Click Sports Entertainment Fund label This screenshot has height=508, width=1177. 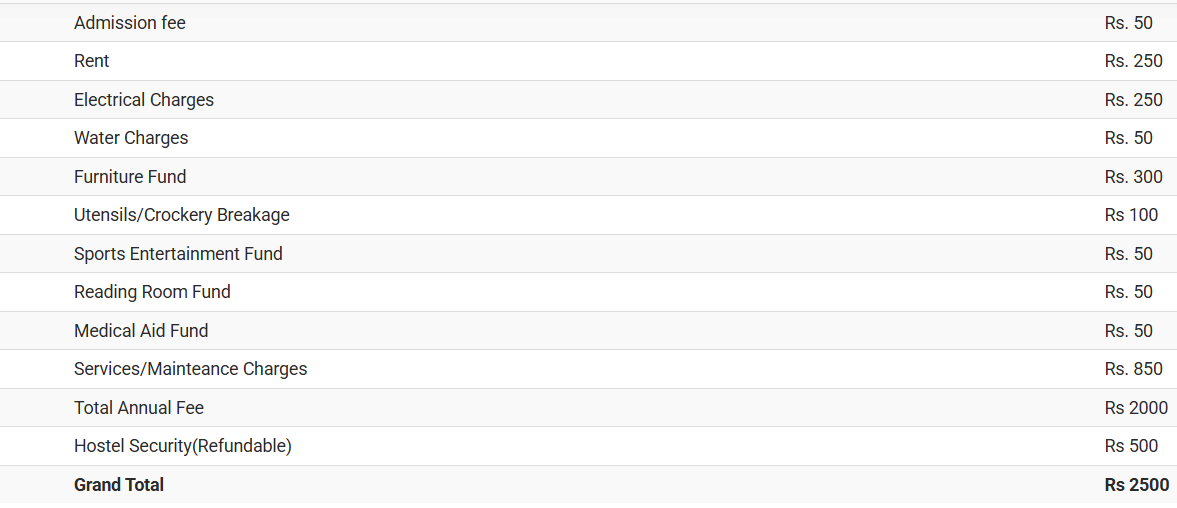click(x=178, y=254)
